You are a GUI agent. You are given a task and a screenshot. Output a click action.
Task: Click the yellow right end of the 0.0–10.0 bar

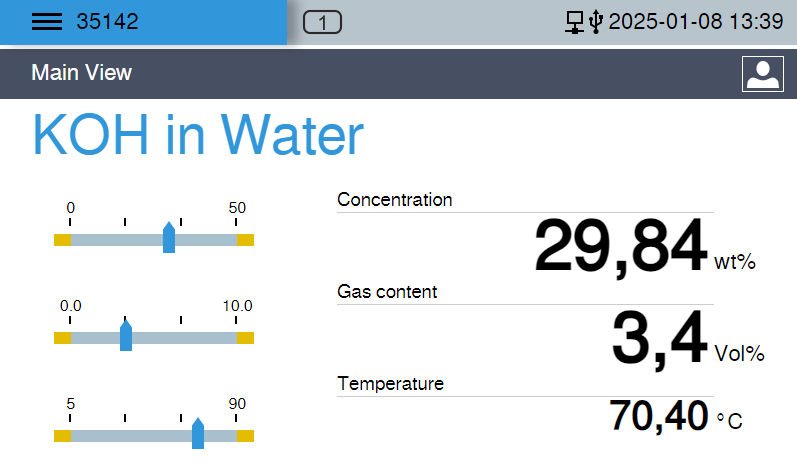pos(246,338)
